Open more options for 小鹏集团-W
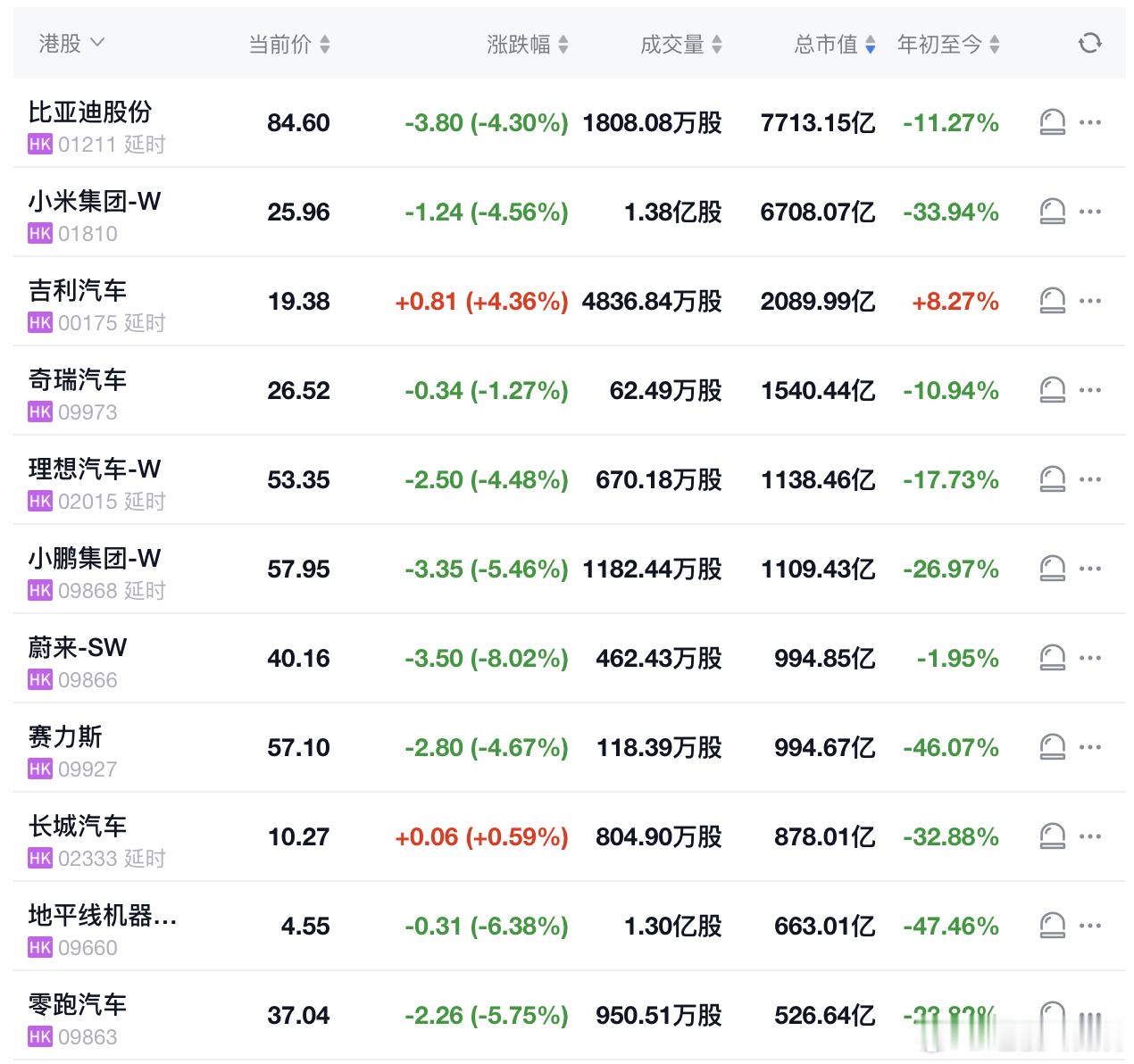The height and width of the screenshot is (1064, 1134). [1090, 569]
